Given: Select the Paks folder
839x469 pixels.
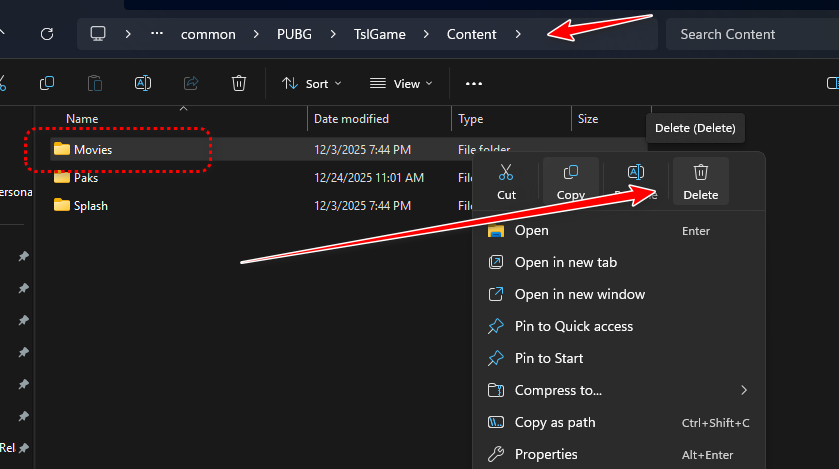Looking at the screenshot, I should tap(86, 178).
